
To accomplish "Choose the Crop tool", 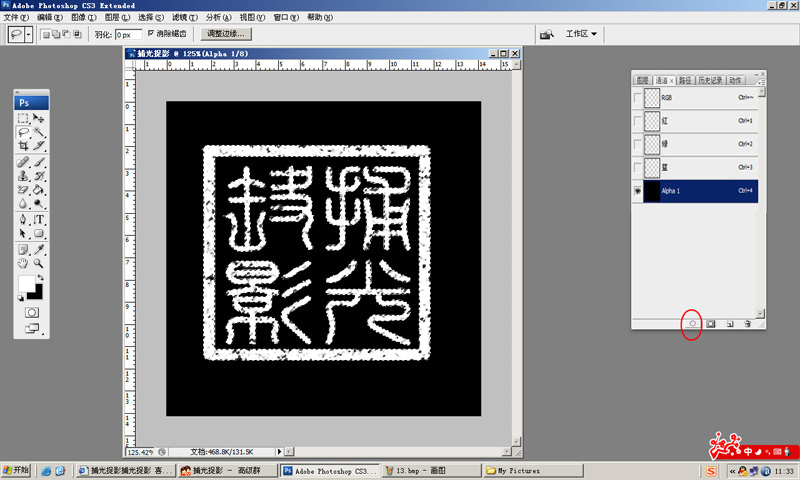I will tap(23, 146).
